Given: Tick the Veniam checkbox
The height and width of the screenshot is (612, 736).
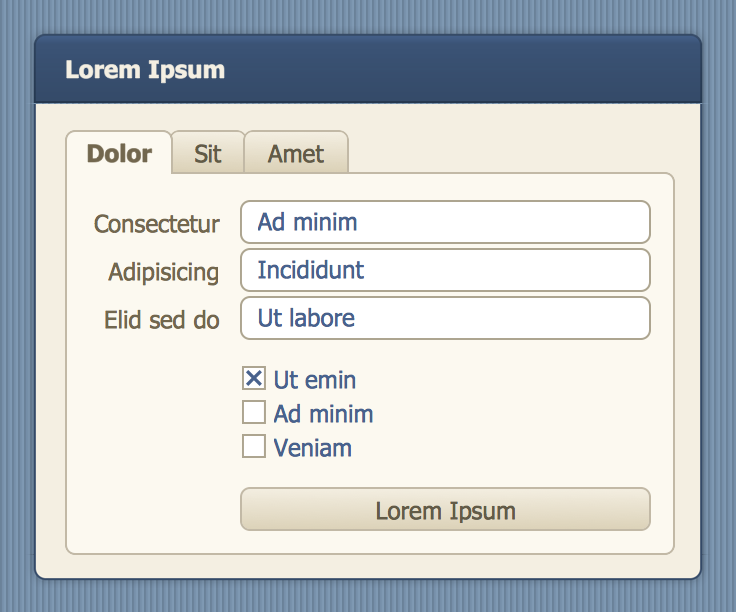Looking at the screenshot, I should (254, 446).
